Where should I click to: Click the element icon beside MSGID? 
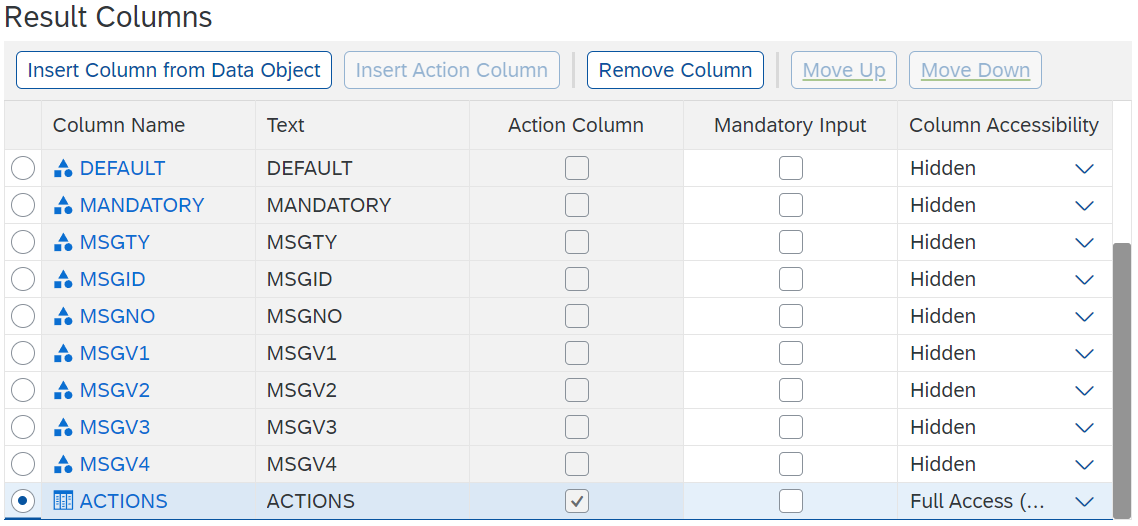(x=63, y=279)
